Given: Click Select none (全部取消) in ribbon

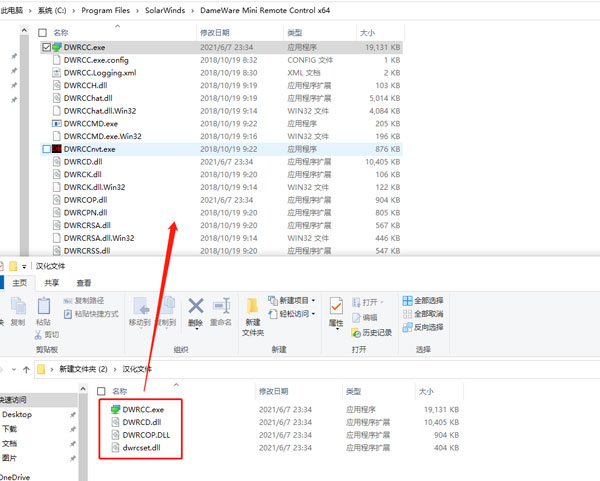Looking at the screenshot, I should [x=423, y=314].
